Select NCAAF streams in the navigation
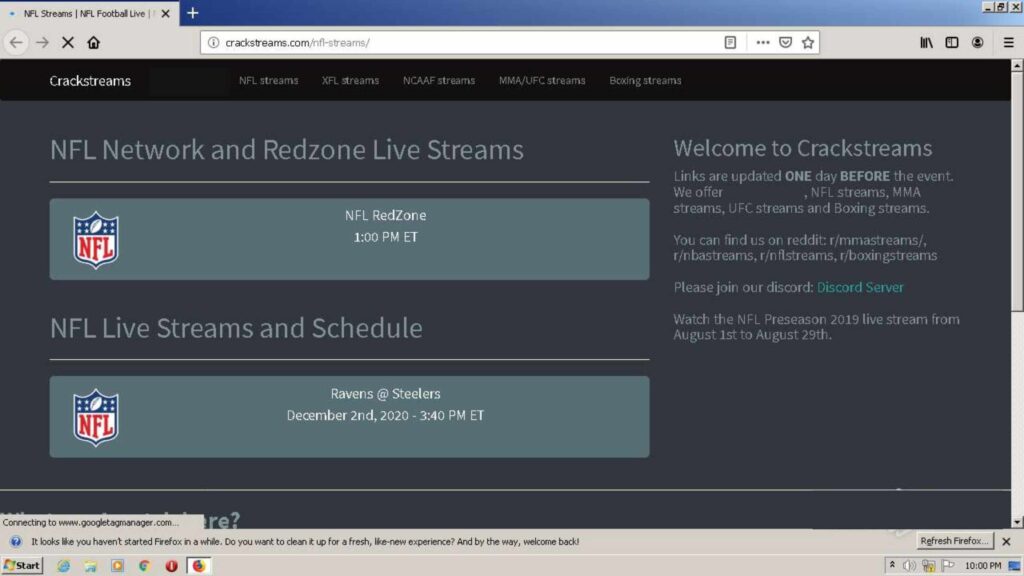The image size is (1024, 576). click(x=439, y=80)
